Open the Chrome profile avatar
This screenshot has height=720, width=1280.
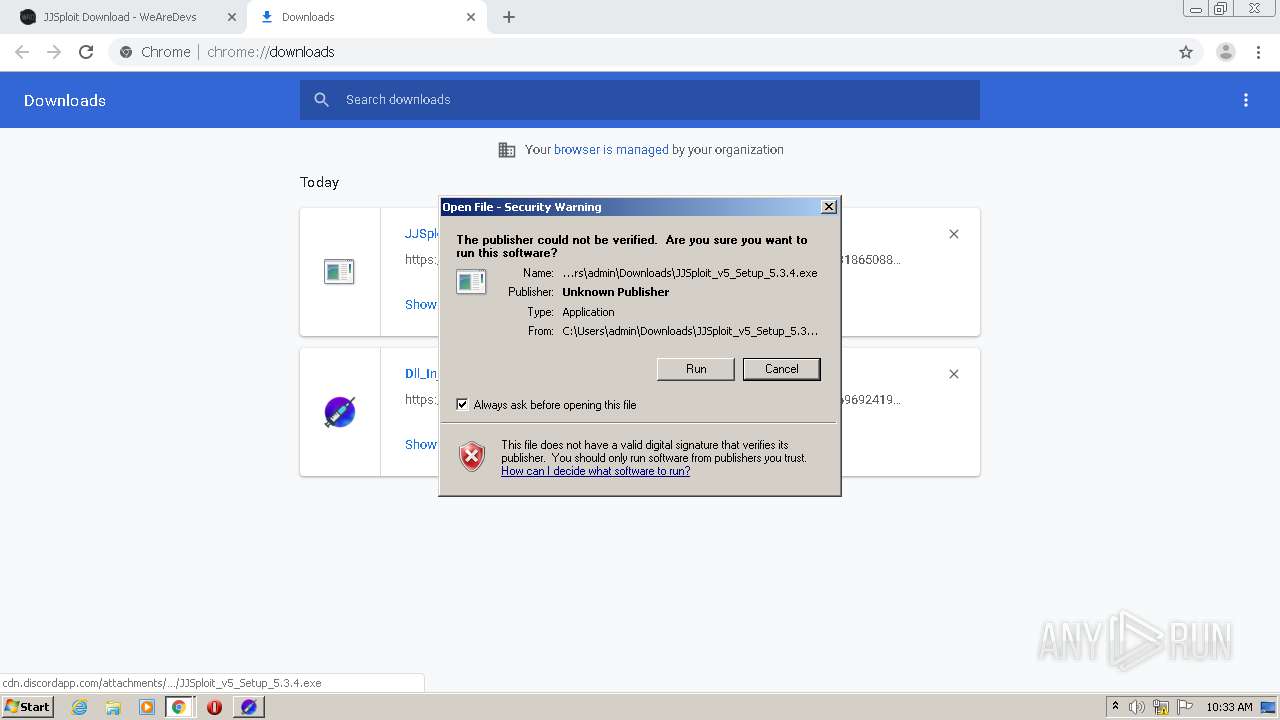click(1226, 52)
